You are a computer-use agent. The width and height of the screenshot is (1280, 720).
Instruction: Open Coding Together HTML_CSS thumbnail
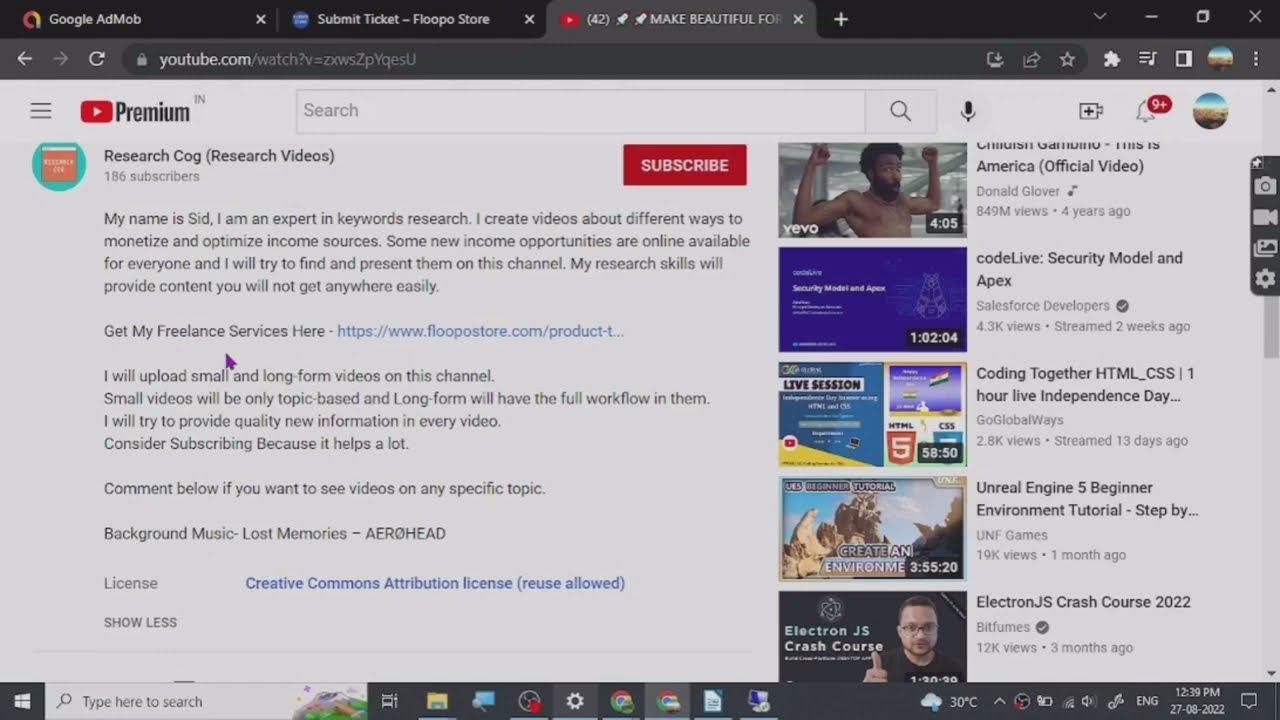point(872,414)
